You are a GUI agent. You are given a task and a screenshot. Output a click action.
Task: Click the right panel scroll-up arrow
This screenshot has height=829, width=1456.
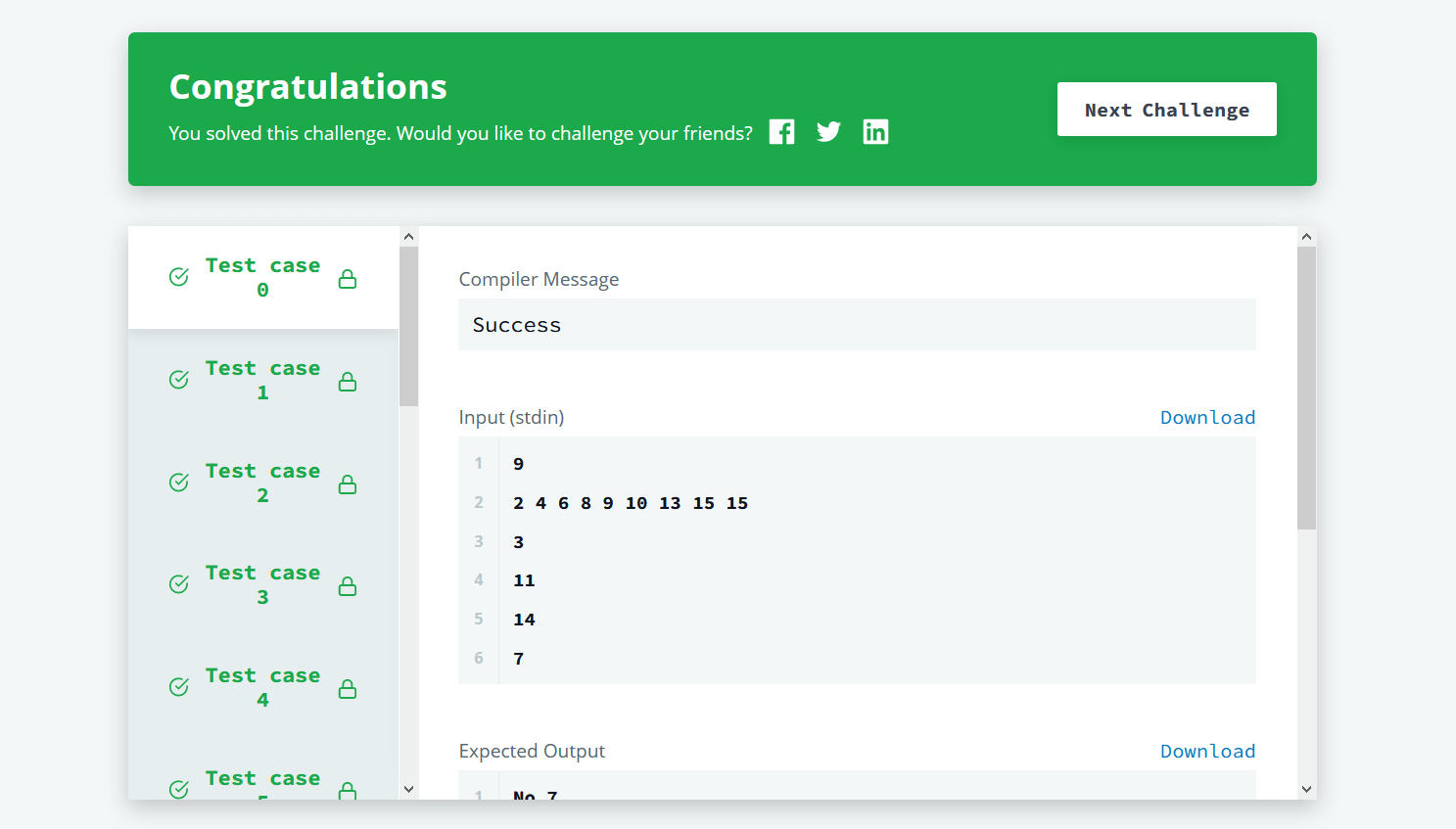click(x=1306, y=235)
